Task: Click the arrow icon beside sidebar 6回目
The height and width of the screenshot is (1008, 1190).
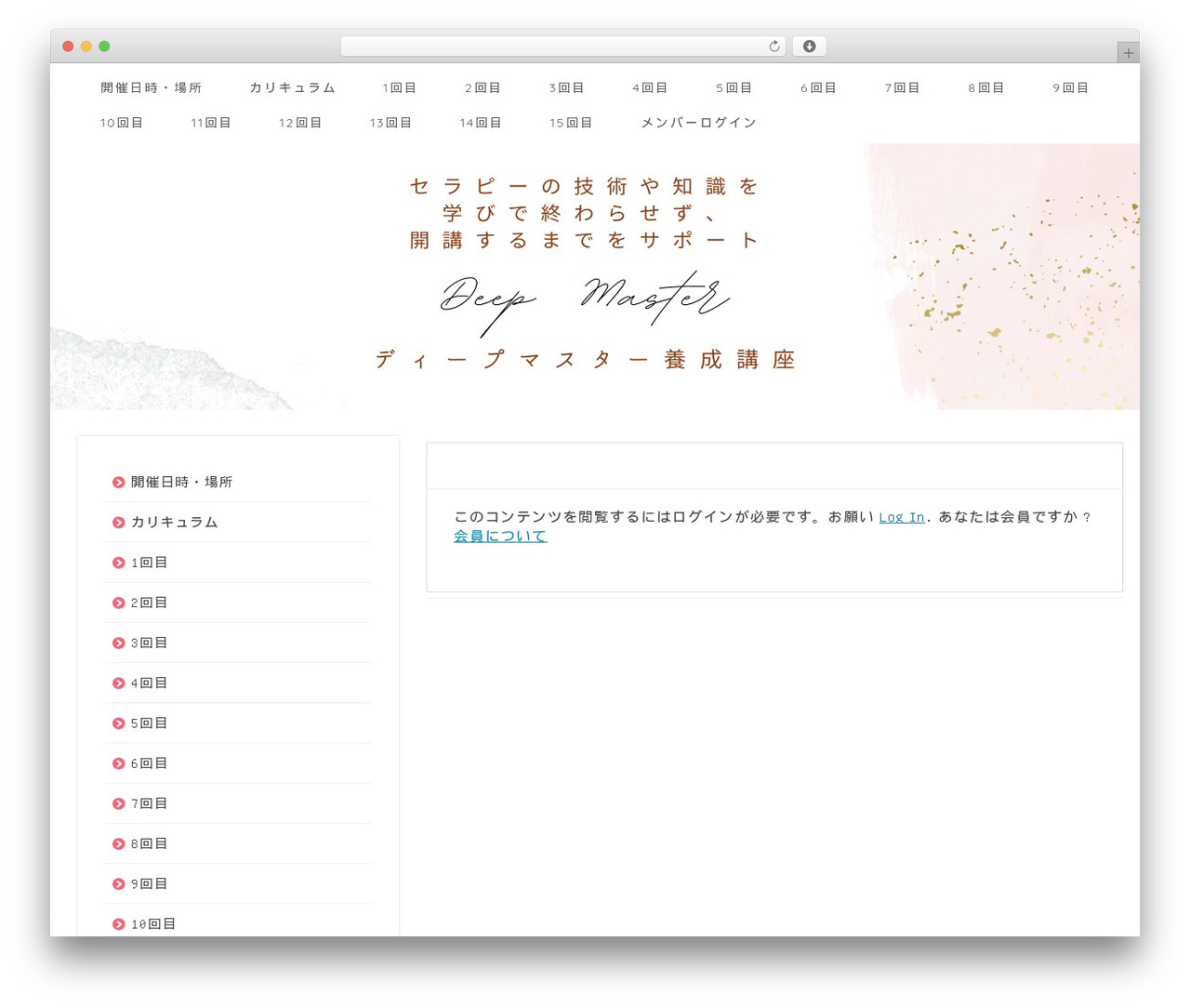Action: 118,763
